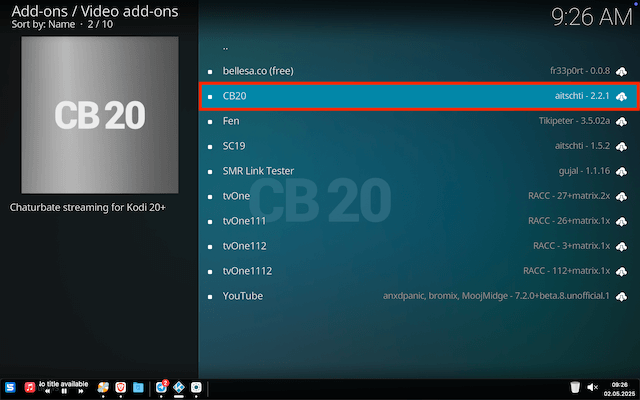Open the Fen add-on entry
The width and height of the screenshot is (640, 400).
pos(419,121)
